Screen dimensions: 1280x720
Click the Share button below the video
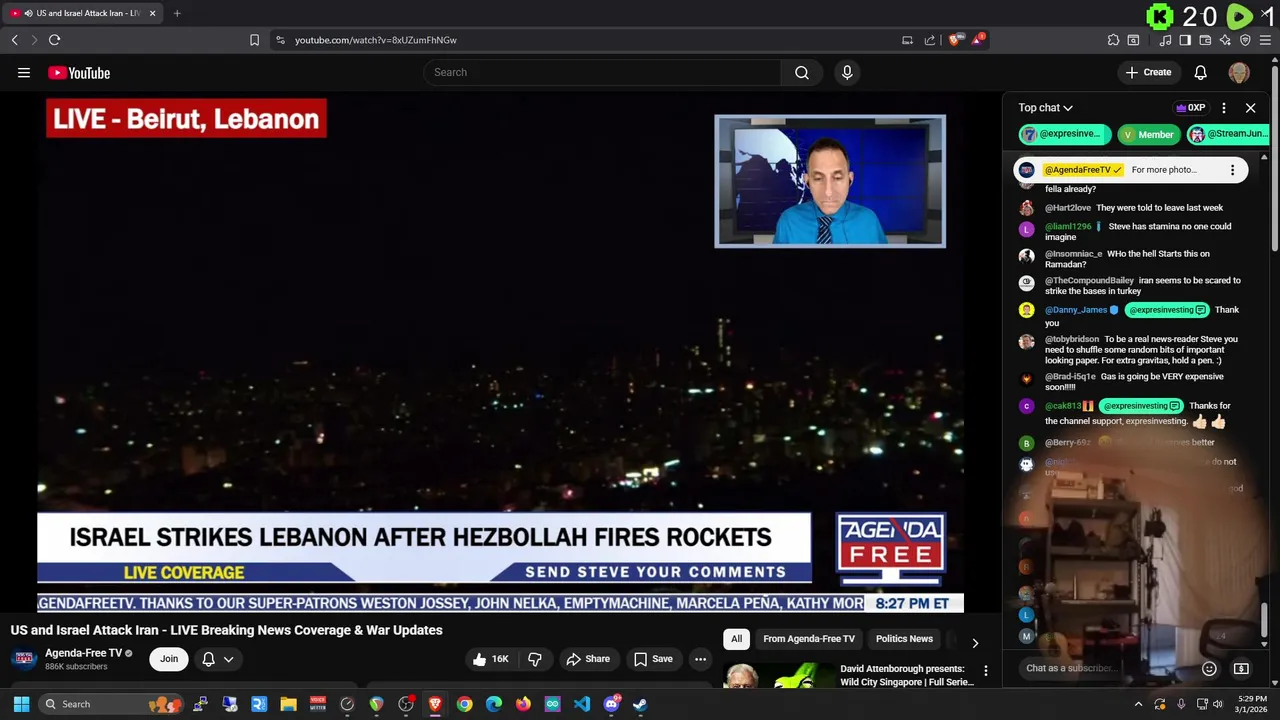pyautogui.click(x=588, y=659)
